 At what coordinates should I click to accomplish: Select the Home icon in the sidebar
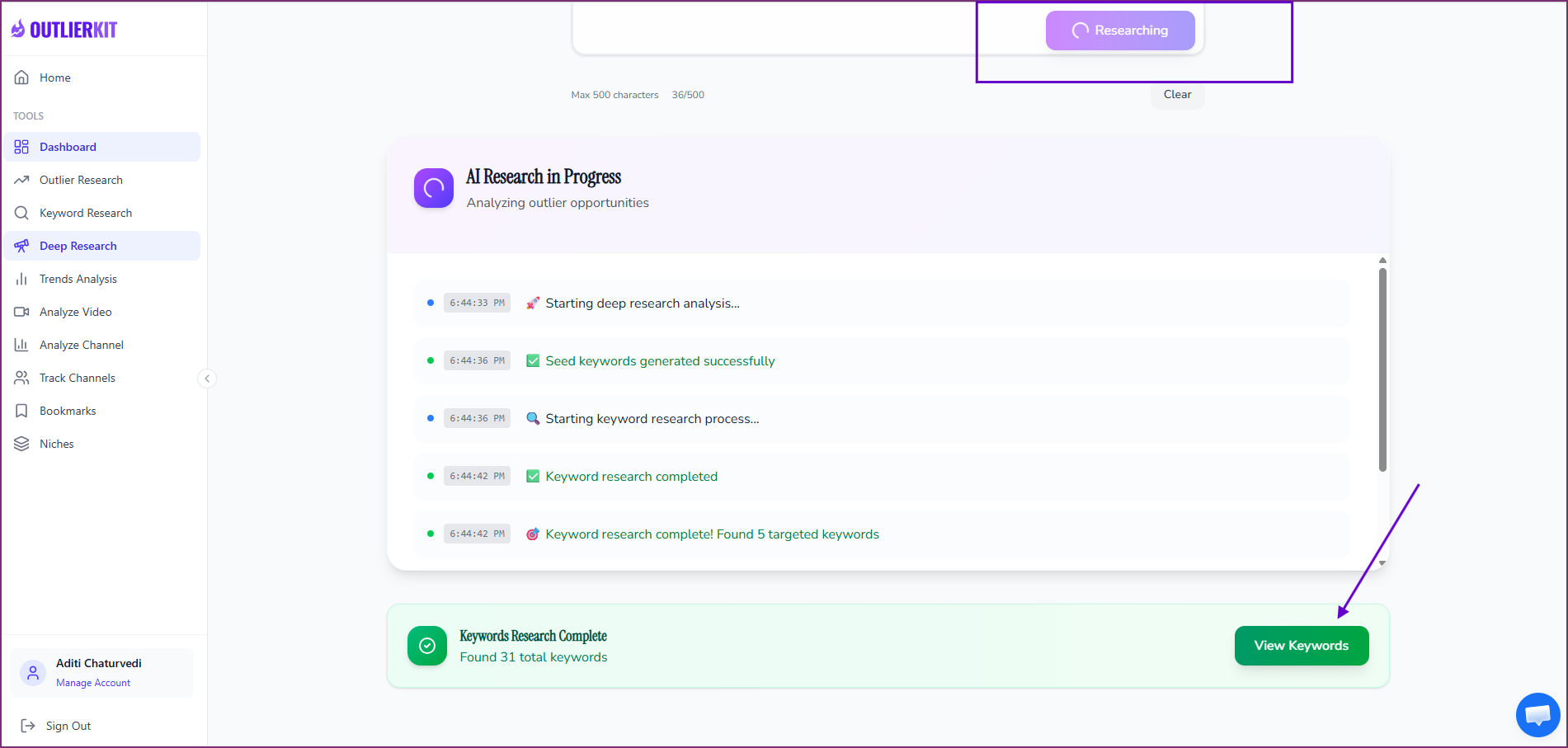coord(21,77)
